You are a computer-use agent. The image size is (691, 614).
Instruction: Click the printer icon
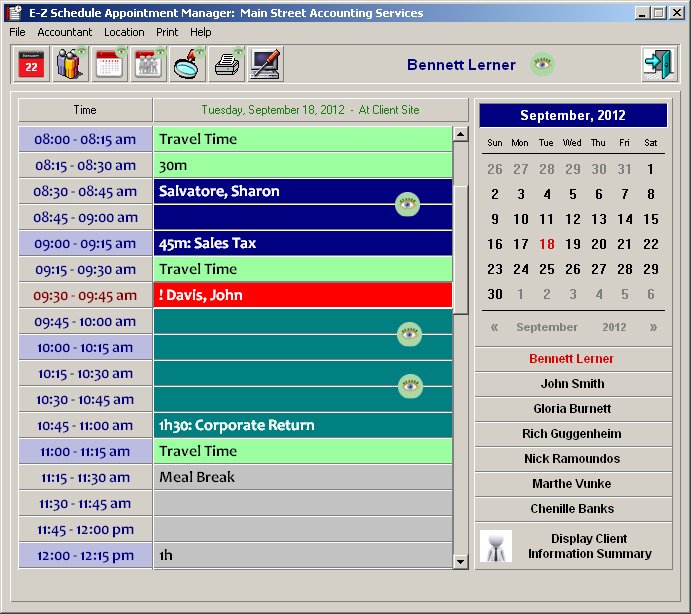pyautogui.click(x=227, y=65)
